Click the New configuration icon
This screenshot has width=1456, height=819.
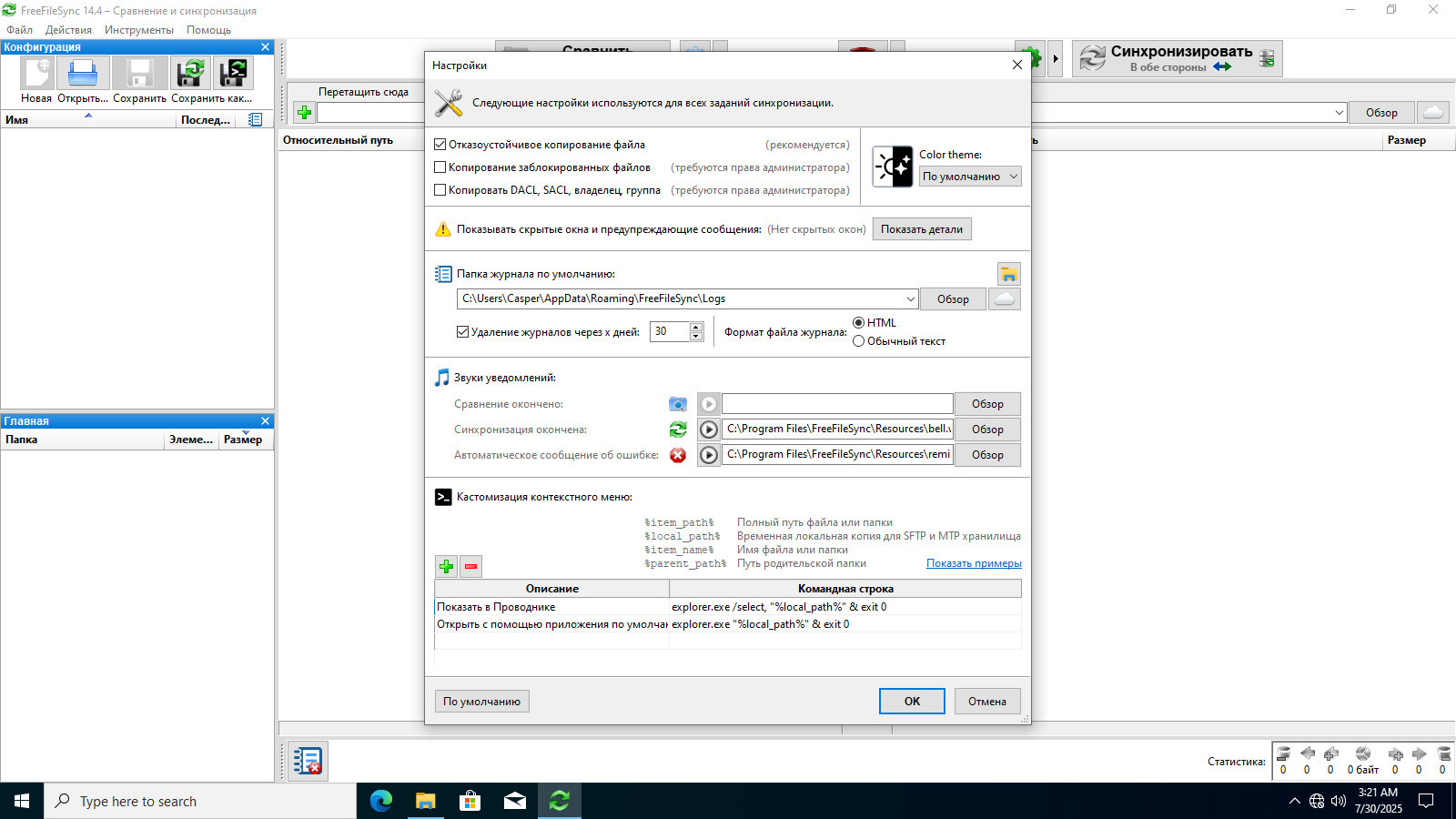tap(36, 73)
